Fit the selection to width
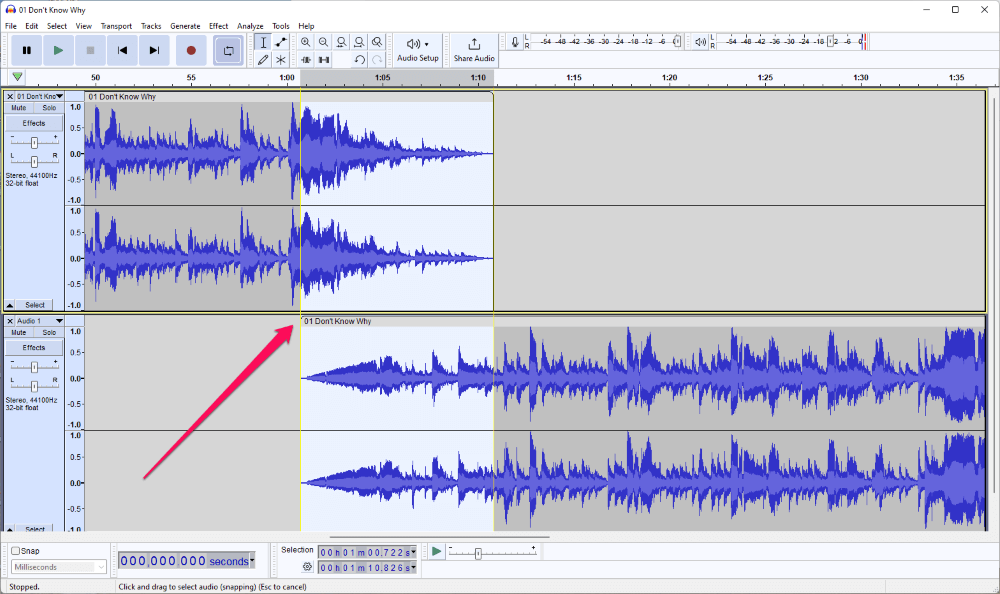 [x=341, y=42]
